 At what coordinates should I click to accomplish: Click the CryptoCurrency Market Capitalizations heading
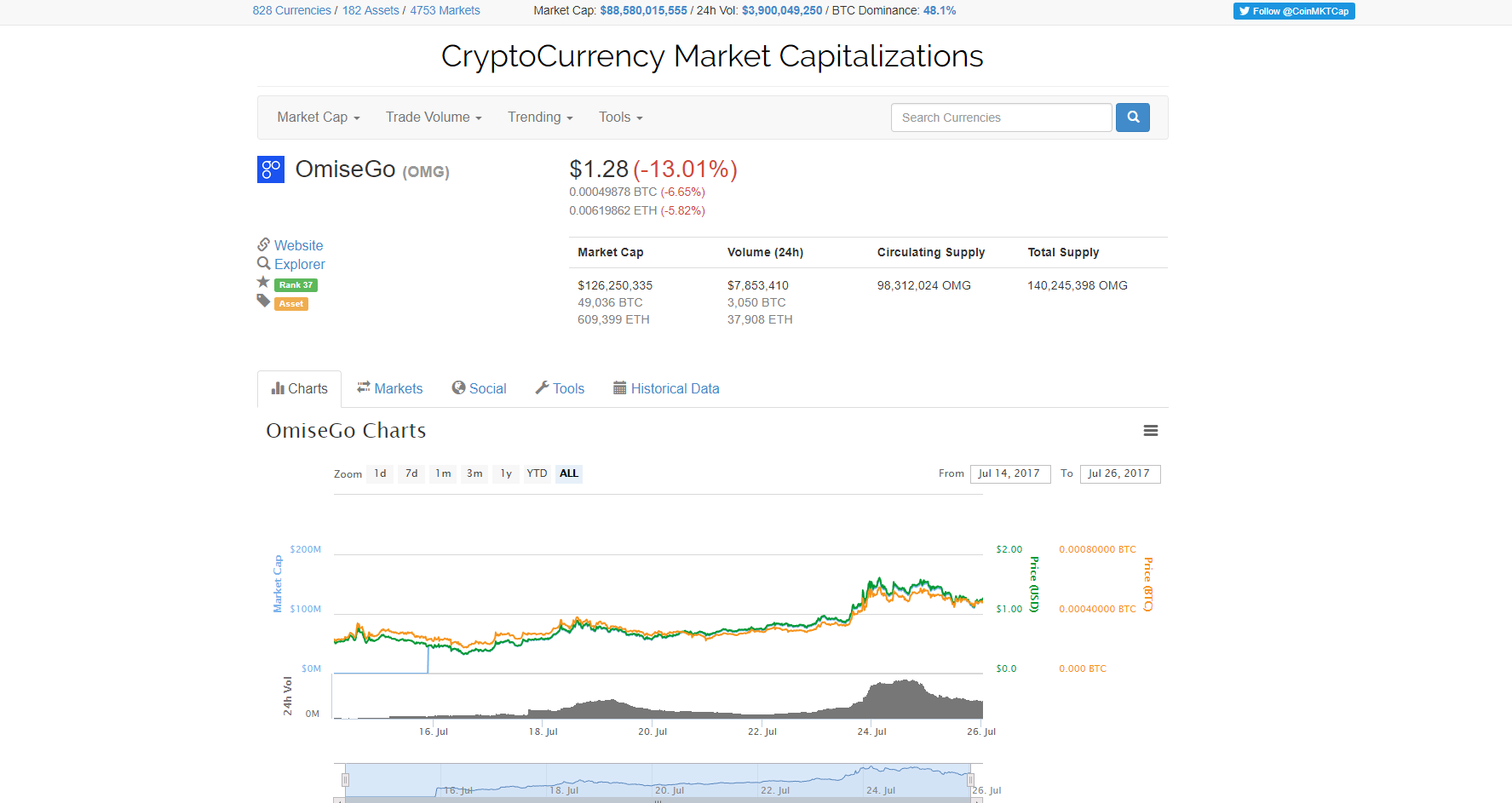[712, 56]
